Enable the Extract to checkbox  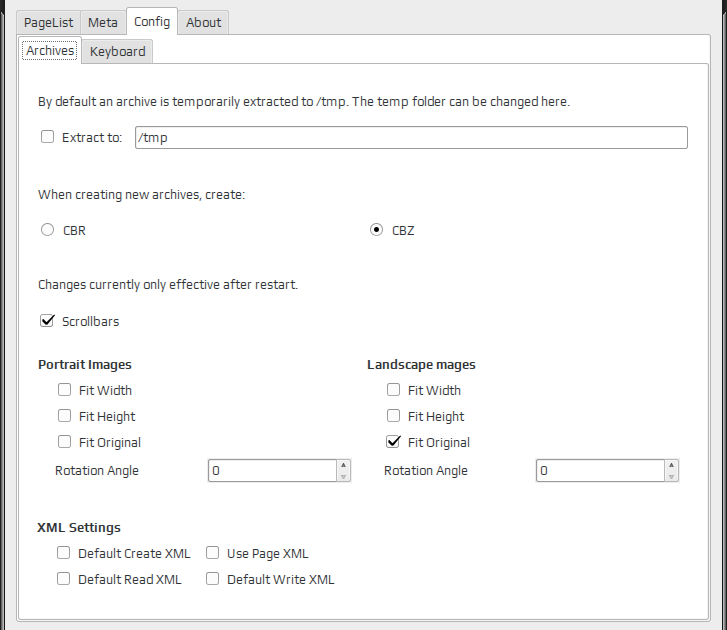(47, 137)
